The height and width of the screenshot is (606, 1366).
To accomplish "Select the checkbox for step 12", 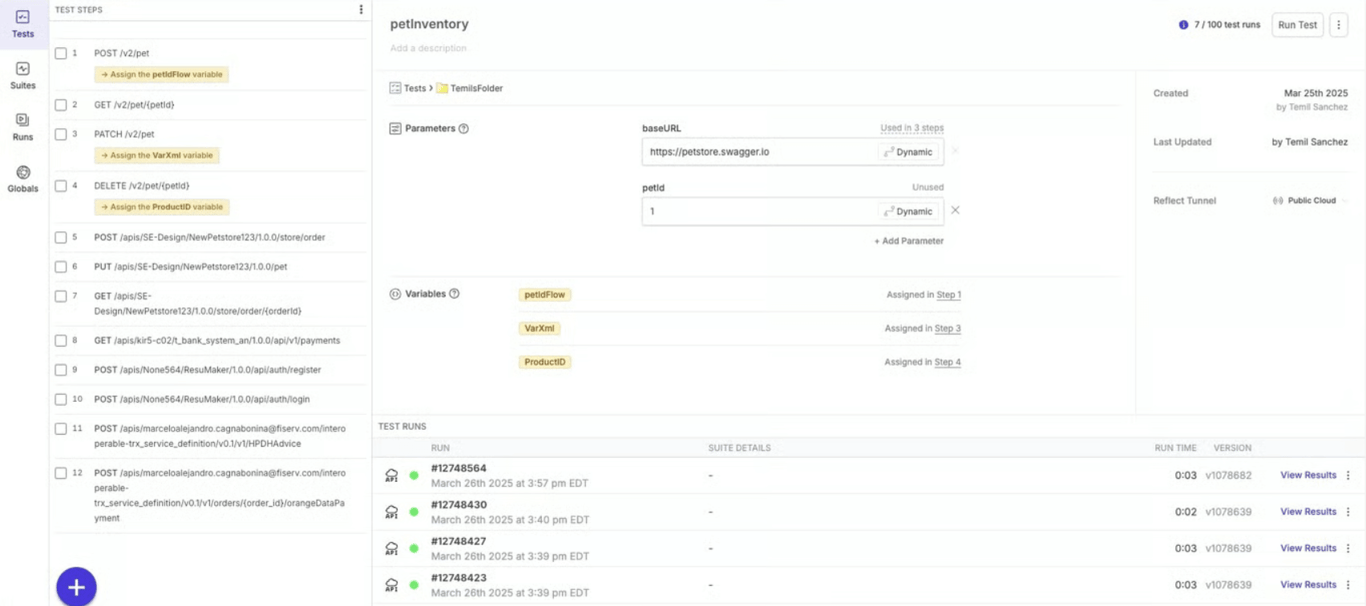I will [61, 472].
